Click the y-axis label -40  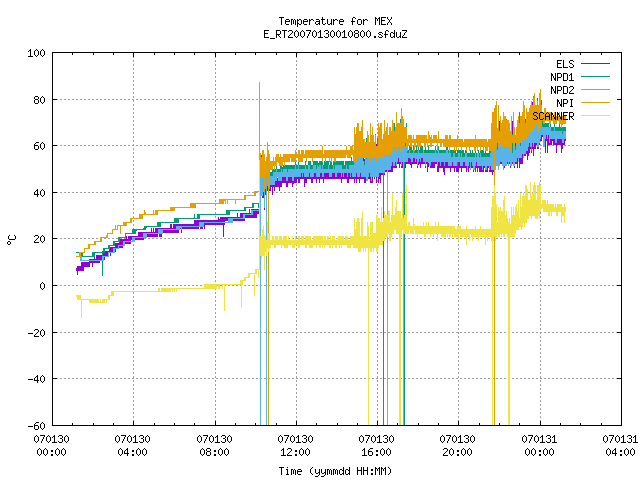(36, 379)
